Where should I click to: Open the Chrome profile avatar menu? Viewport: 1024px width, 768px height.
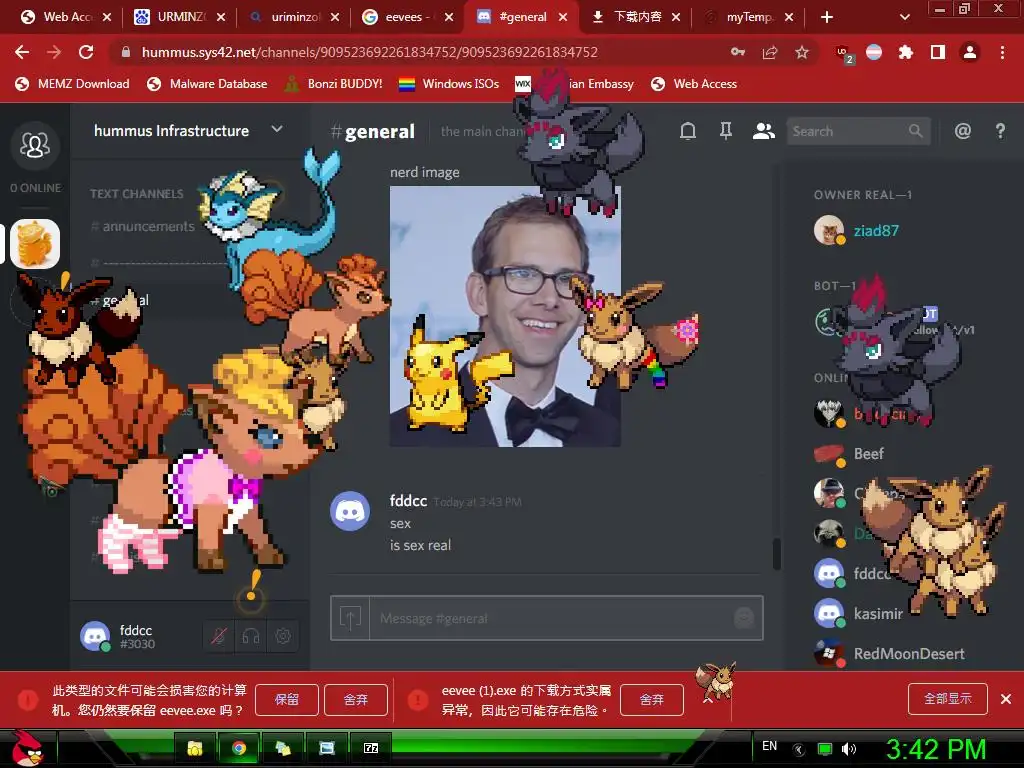pyautogui.click(x=970, y=52)
